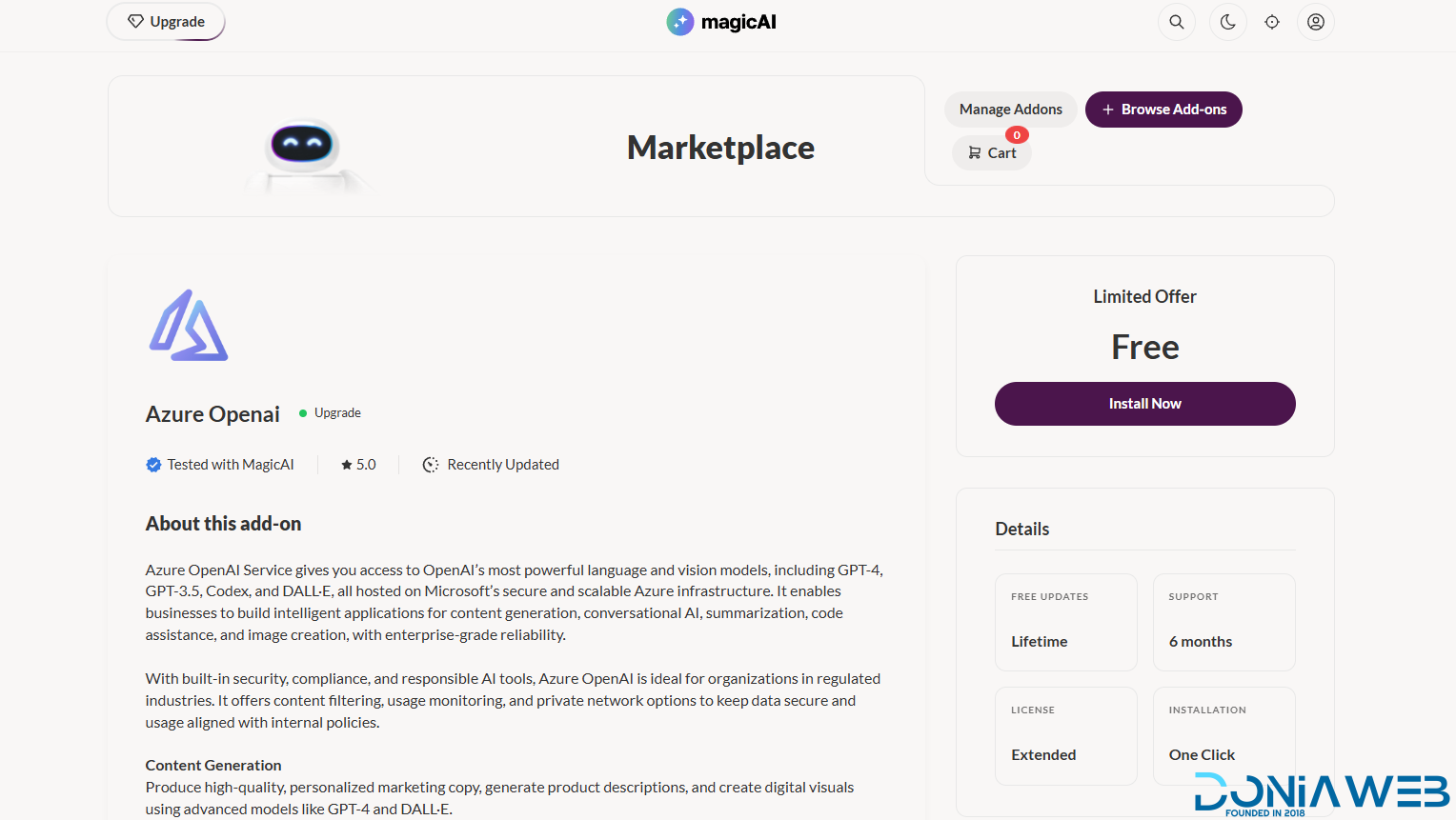Toggle dark mode moon icon
Viewport: 1456px width, 820px height.
pos(1227,22)
